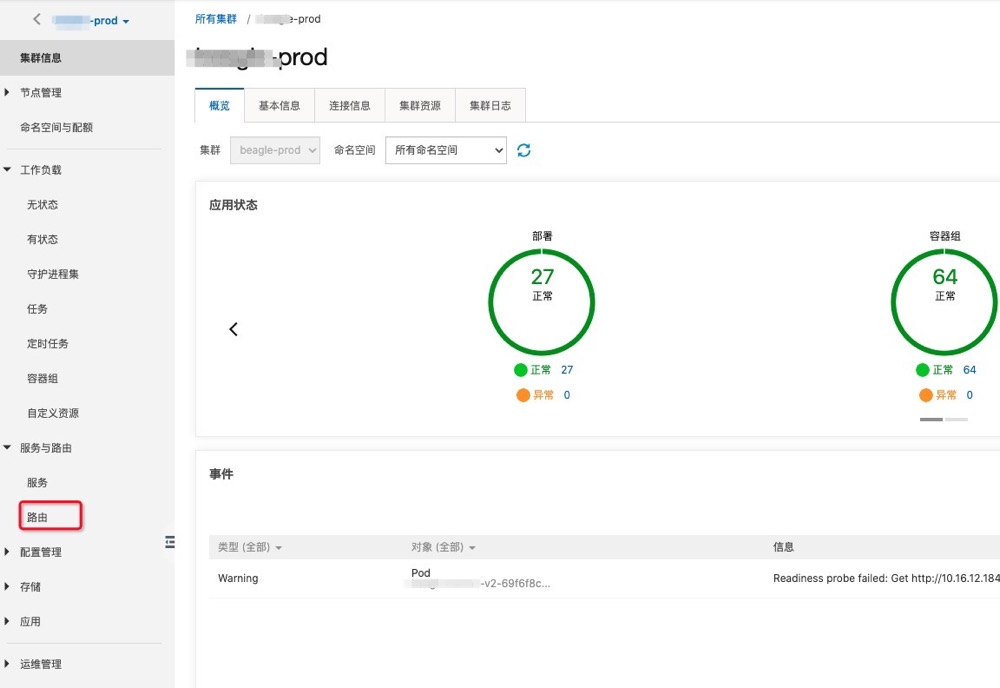The height and width of the screenshot is (688, 1000).
Task: Click the orange abnormal dot under container groups
Action: [925, 395]
